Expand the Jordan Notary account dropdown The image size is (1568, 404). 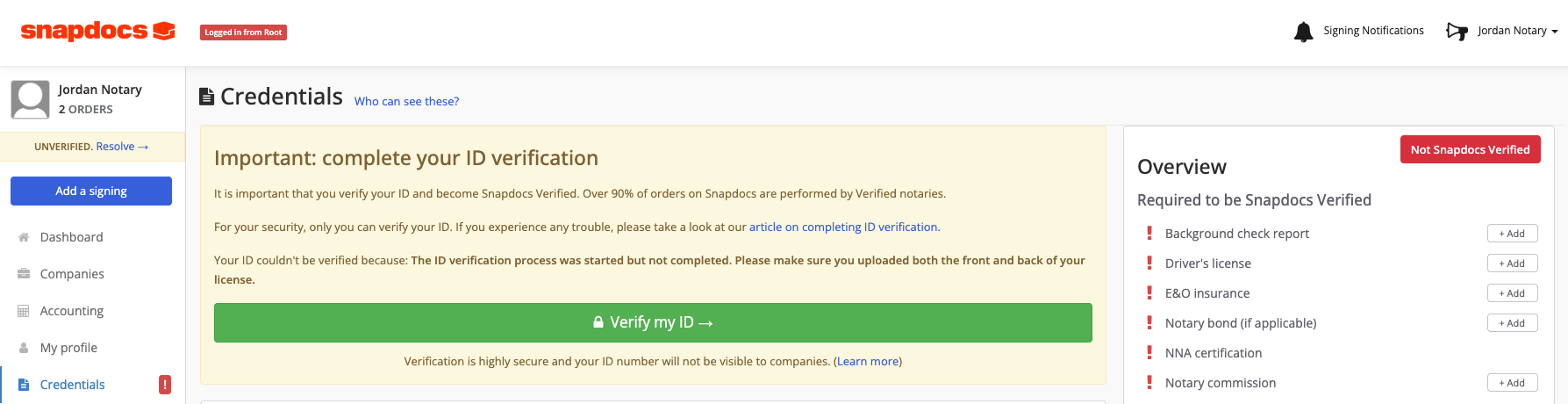1517,31
